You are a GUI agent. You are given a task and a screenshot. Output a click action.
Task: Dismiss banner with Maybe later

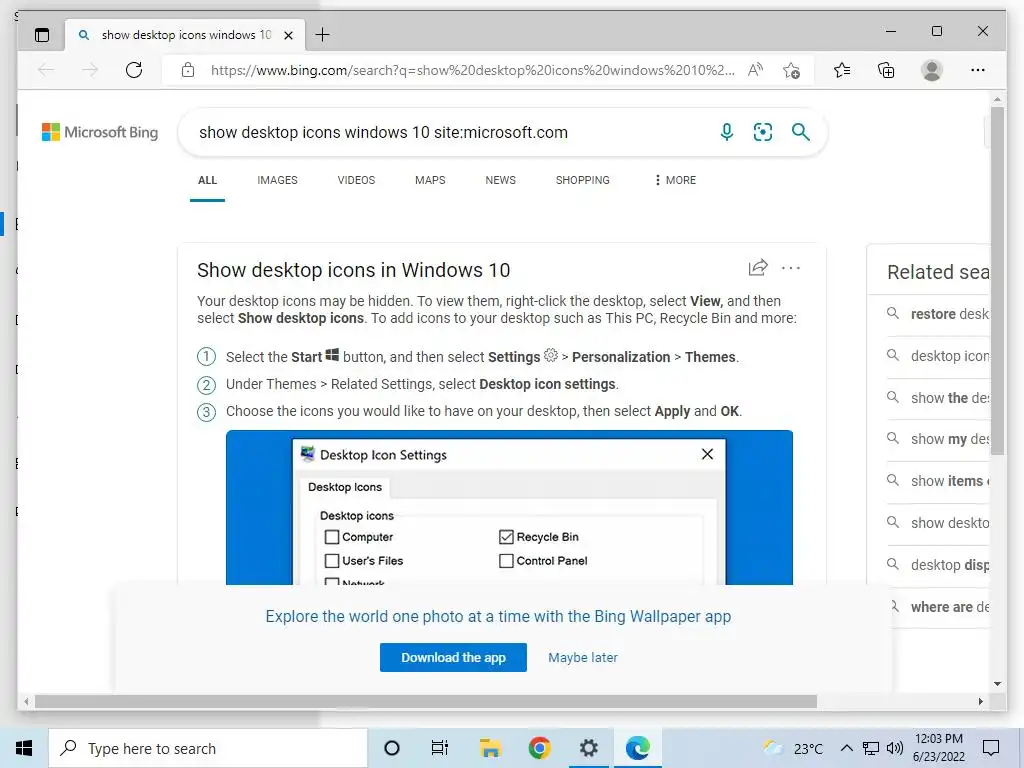point(583,658)
